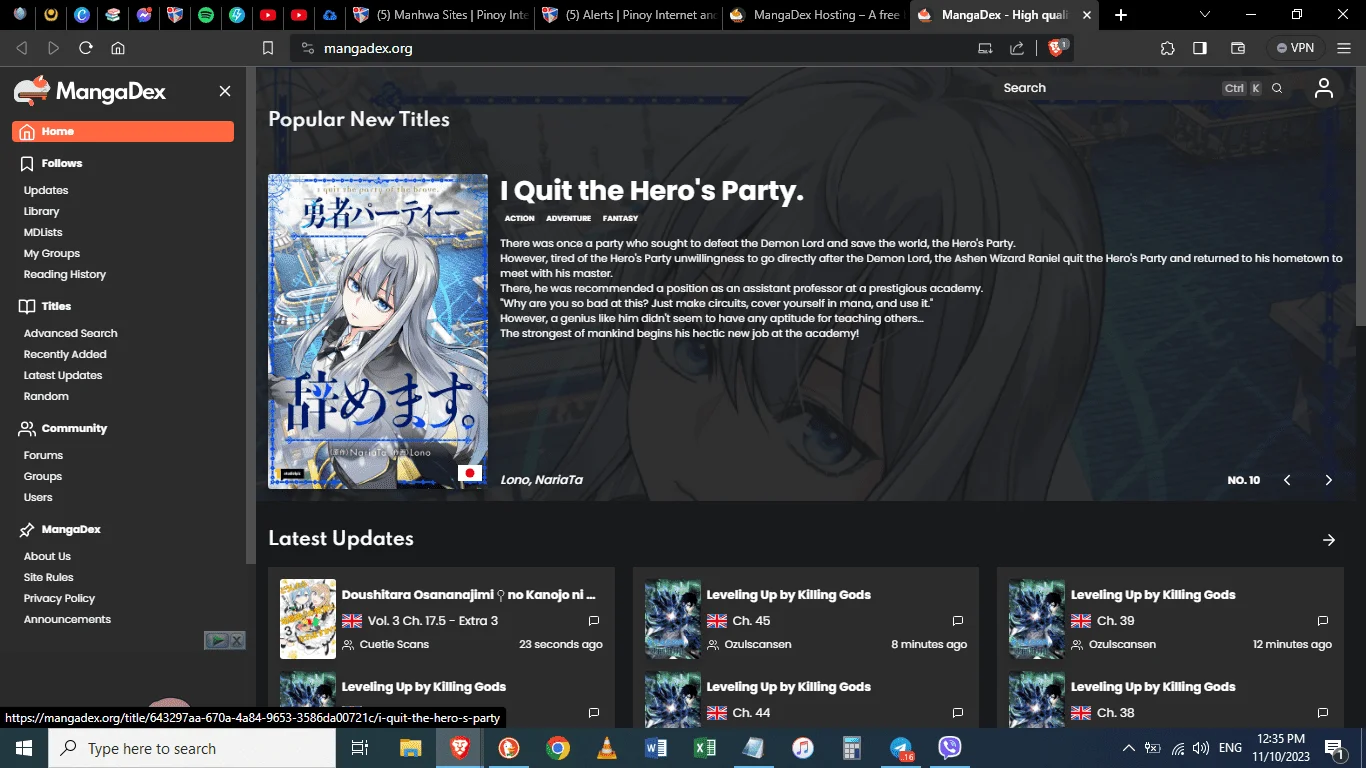
Task: Switch to the Manhwa Sites tab
Action: click(440, 15)
